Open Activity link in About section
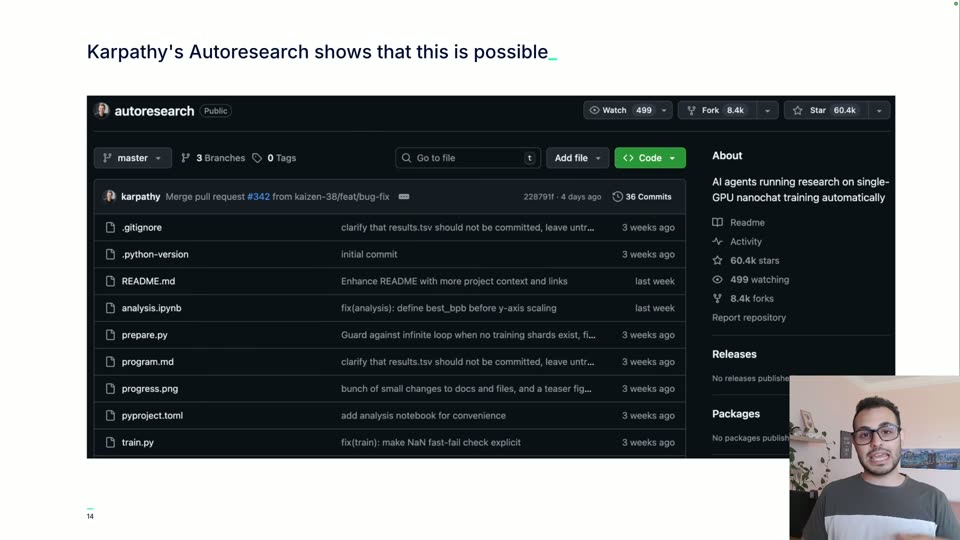The width and height of the screenshot is (960, 540). 746,241
